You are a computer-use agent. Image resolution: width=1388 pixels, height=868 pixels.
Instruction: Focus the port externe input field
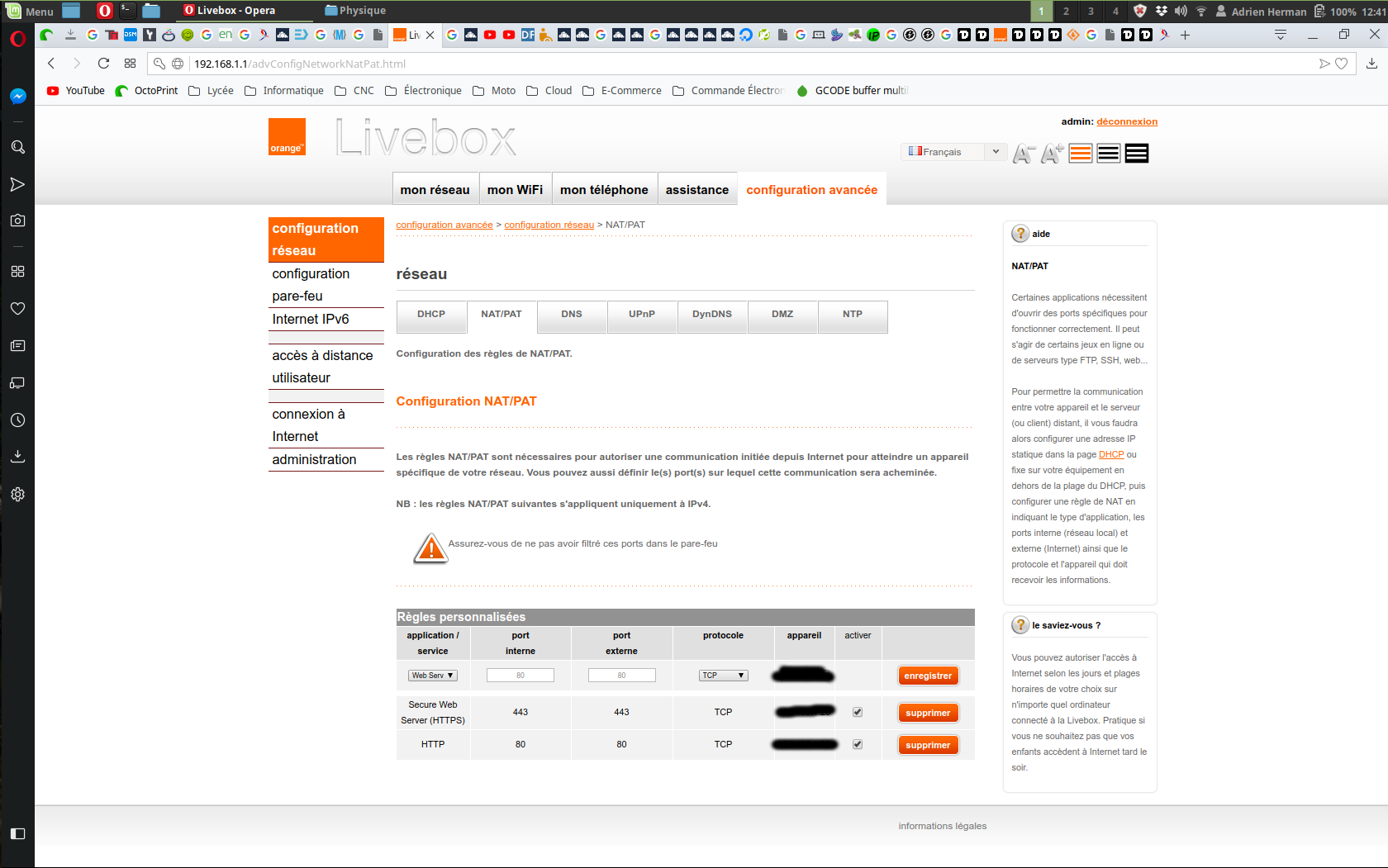coord(622,676)
